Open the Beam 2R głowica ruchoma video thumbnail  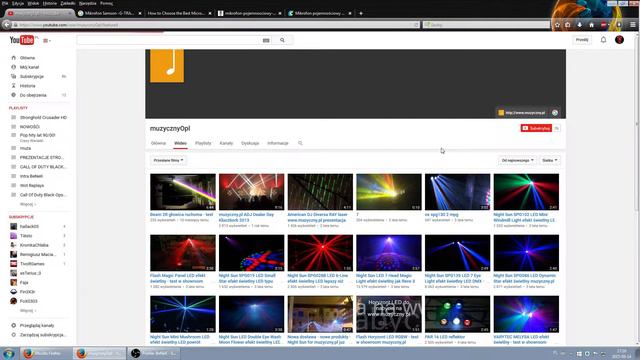click(x=183, y=192)
